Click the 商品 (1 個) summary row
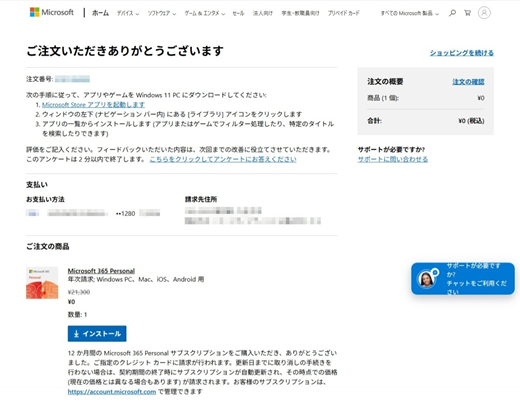The image size is (520, 416). point(426,98)
